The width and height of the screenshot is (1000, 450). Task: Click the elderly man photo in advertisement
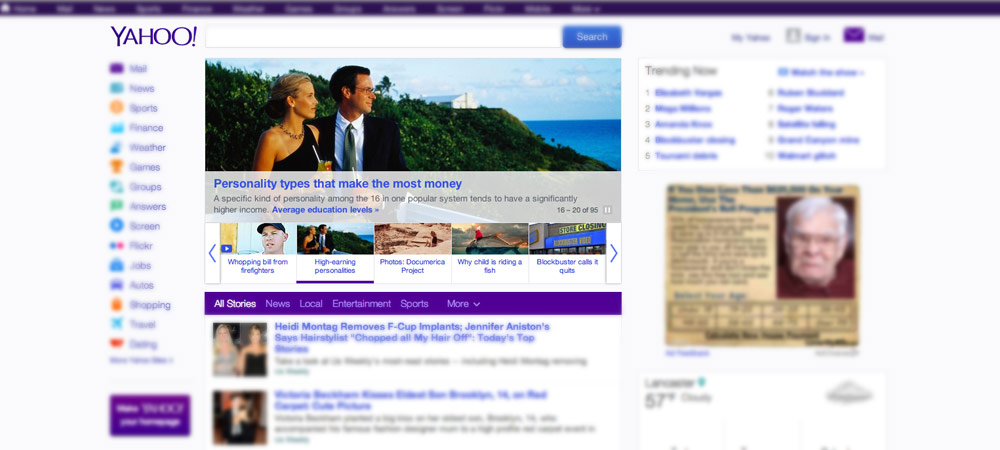pyautogui.click(x=816, y=247)
